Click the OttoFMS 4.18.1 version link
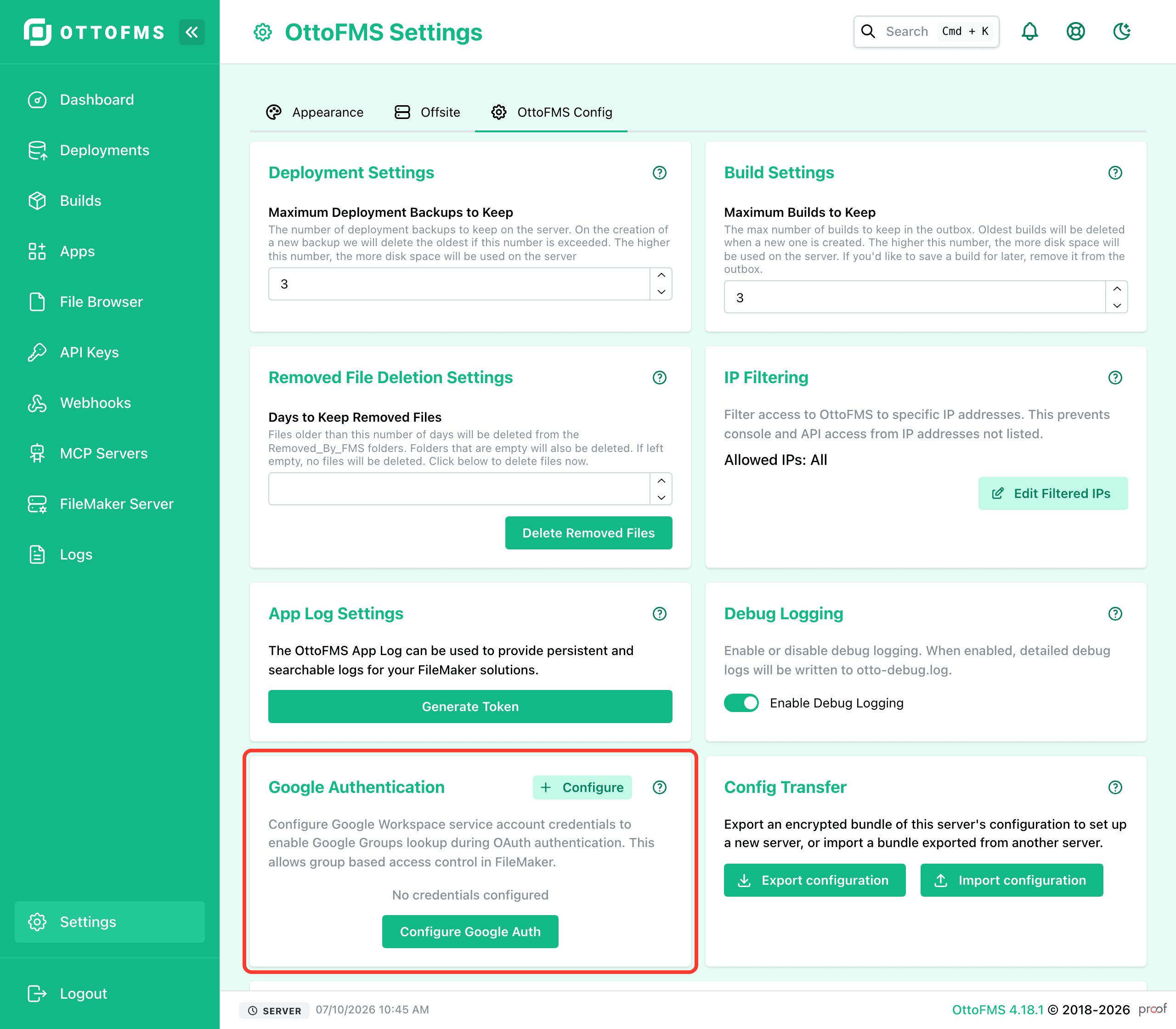This screenshot has width=1176, height=1029. pyautogui.click(x=997, y=1010)
